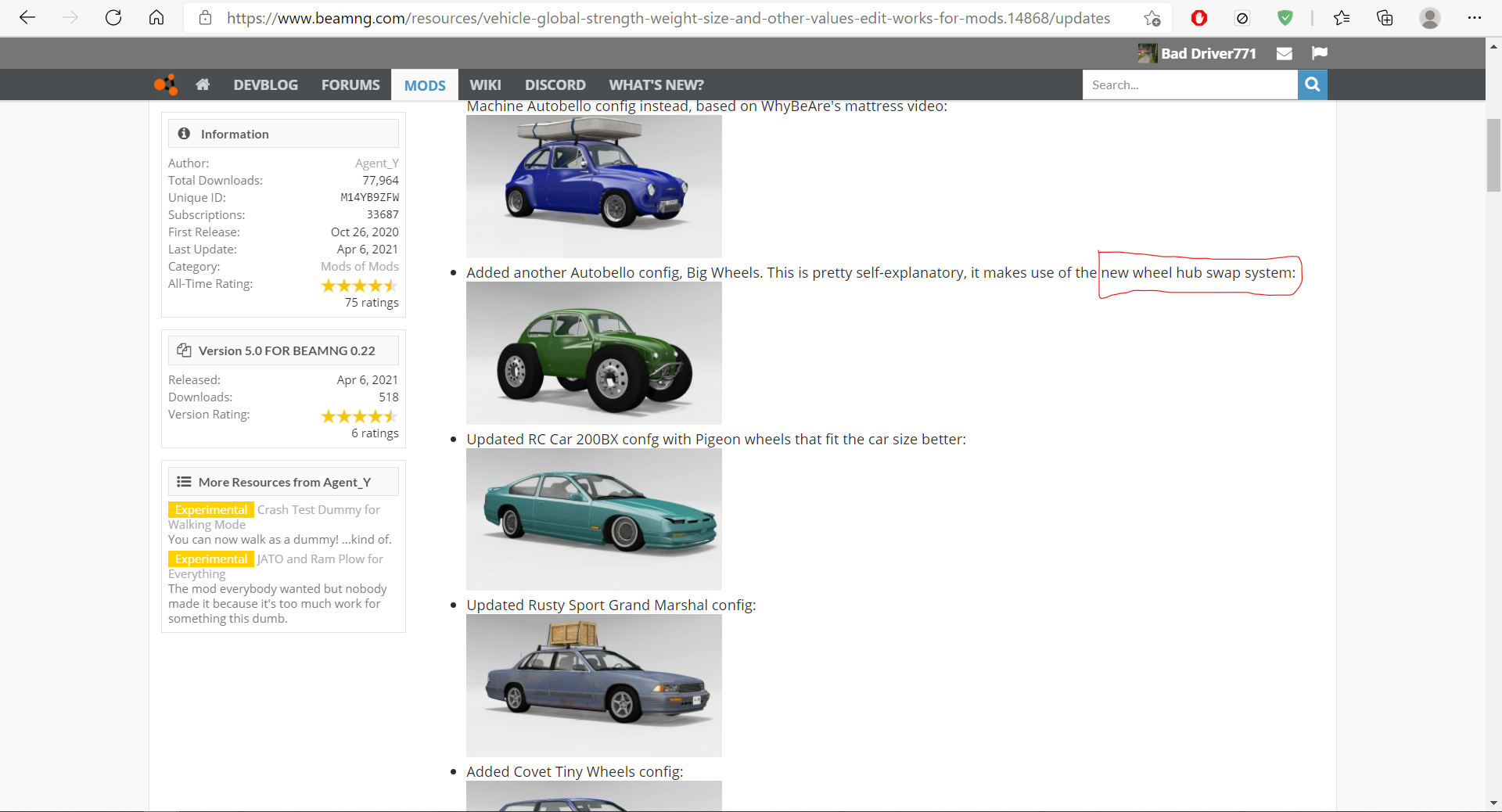Go to BeamNG home via house icon
The image size is (1502, 812).
203,84
